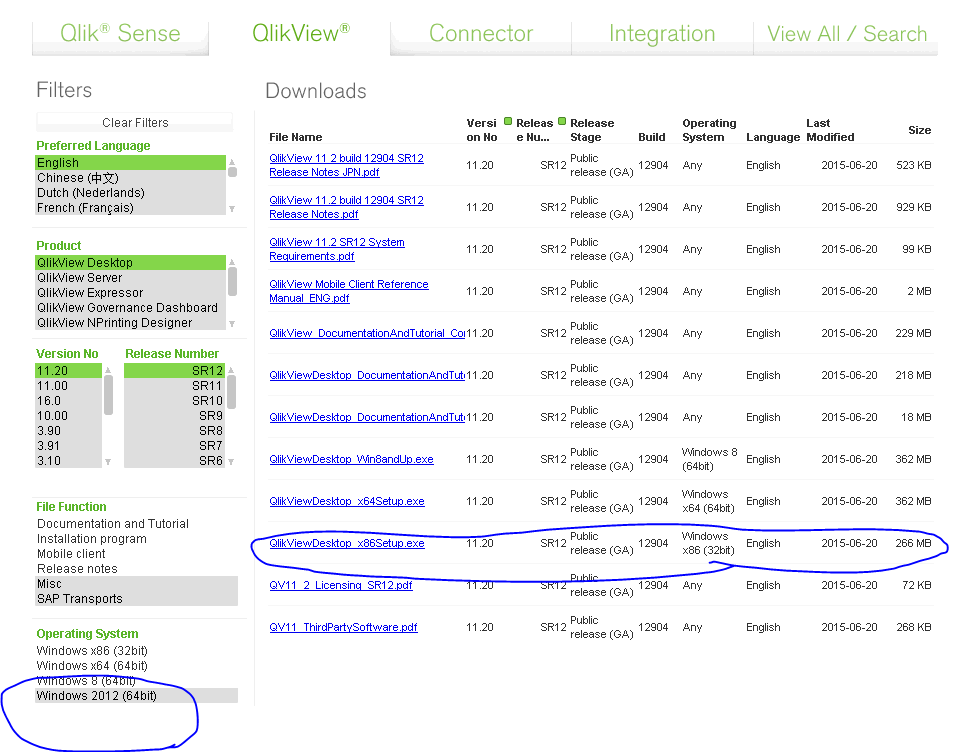Image resolution: width=971 pixels, height=752 pixels.
Task: Select QlikView Desktop product filter
Action: [131, 263]
